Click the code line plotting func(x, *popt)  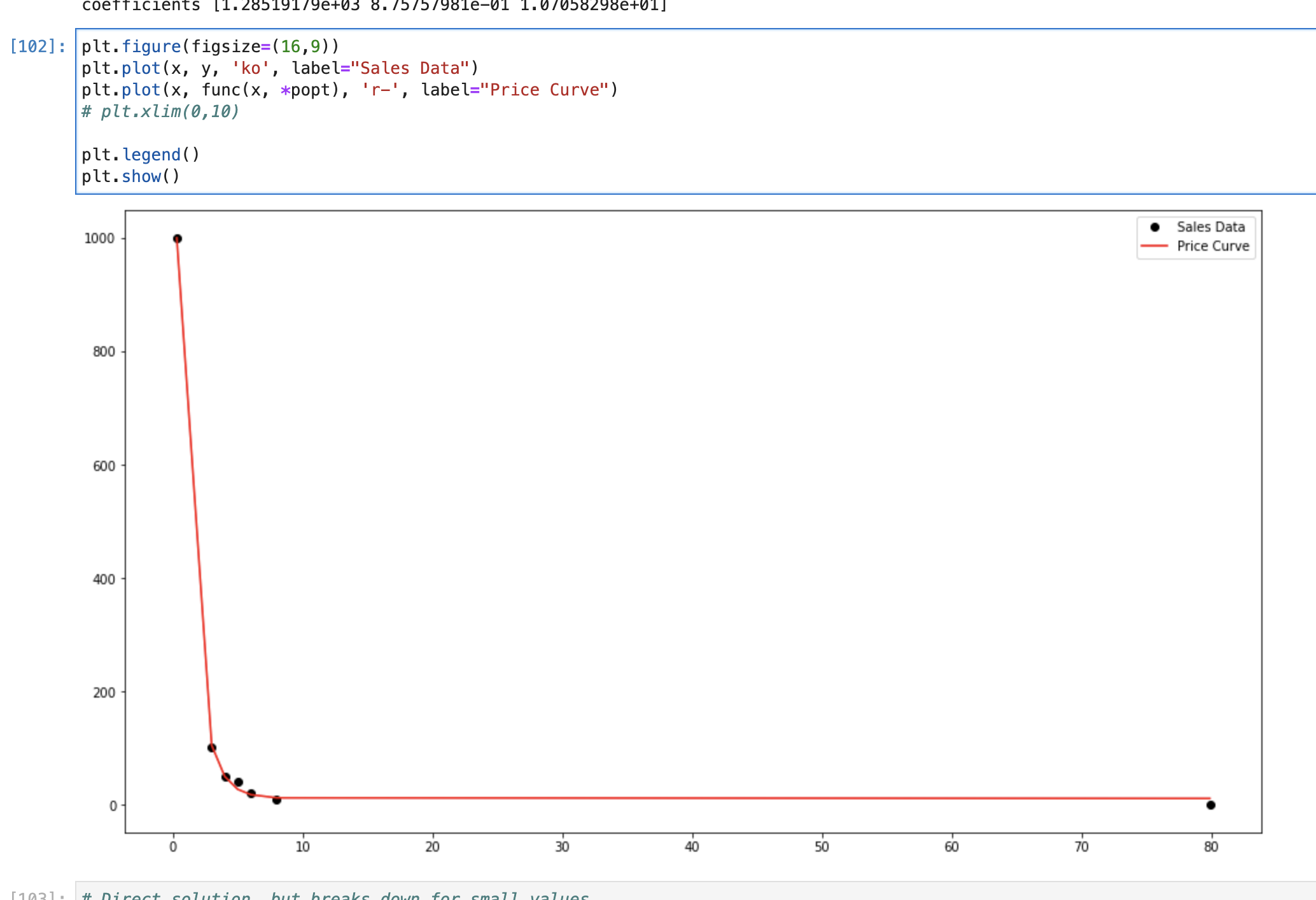tap(350, 90)
